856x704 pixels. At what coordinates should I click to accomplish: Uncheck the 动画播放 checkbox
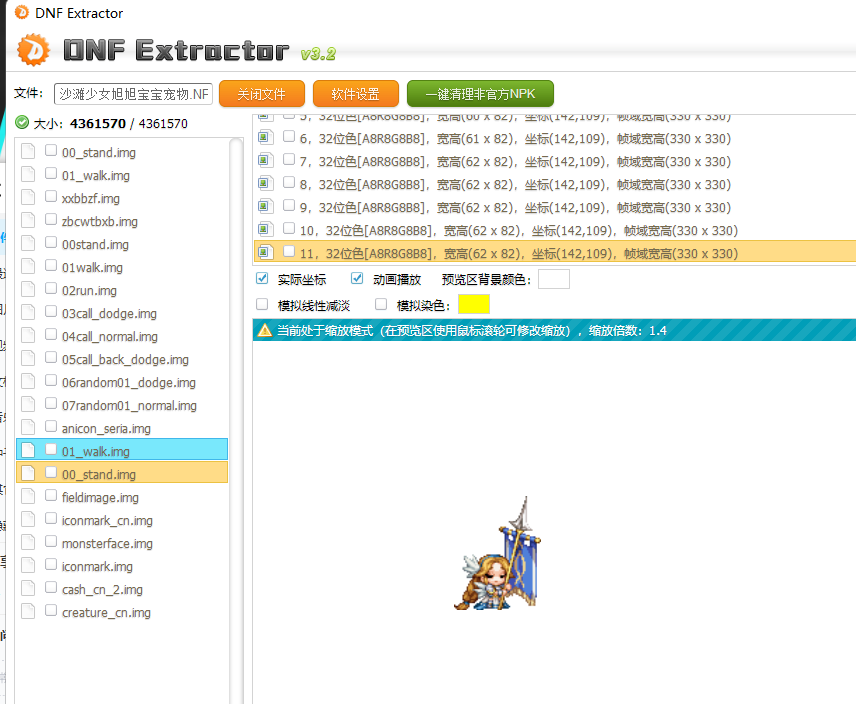coord(357,279)
